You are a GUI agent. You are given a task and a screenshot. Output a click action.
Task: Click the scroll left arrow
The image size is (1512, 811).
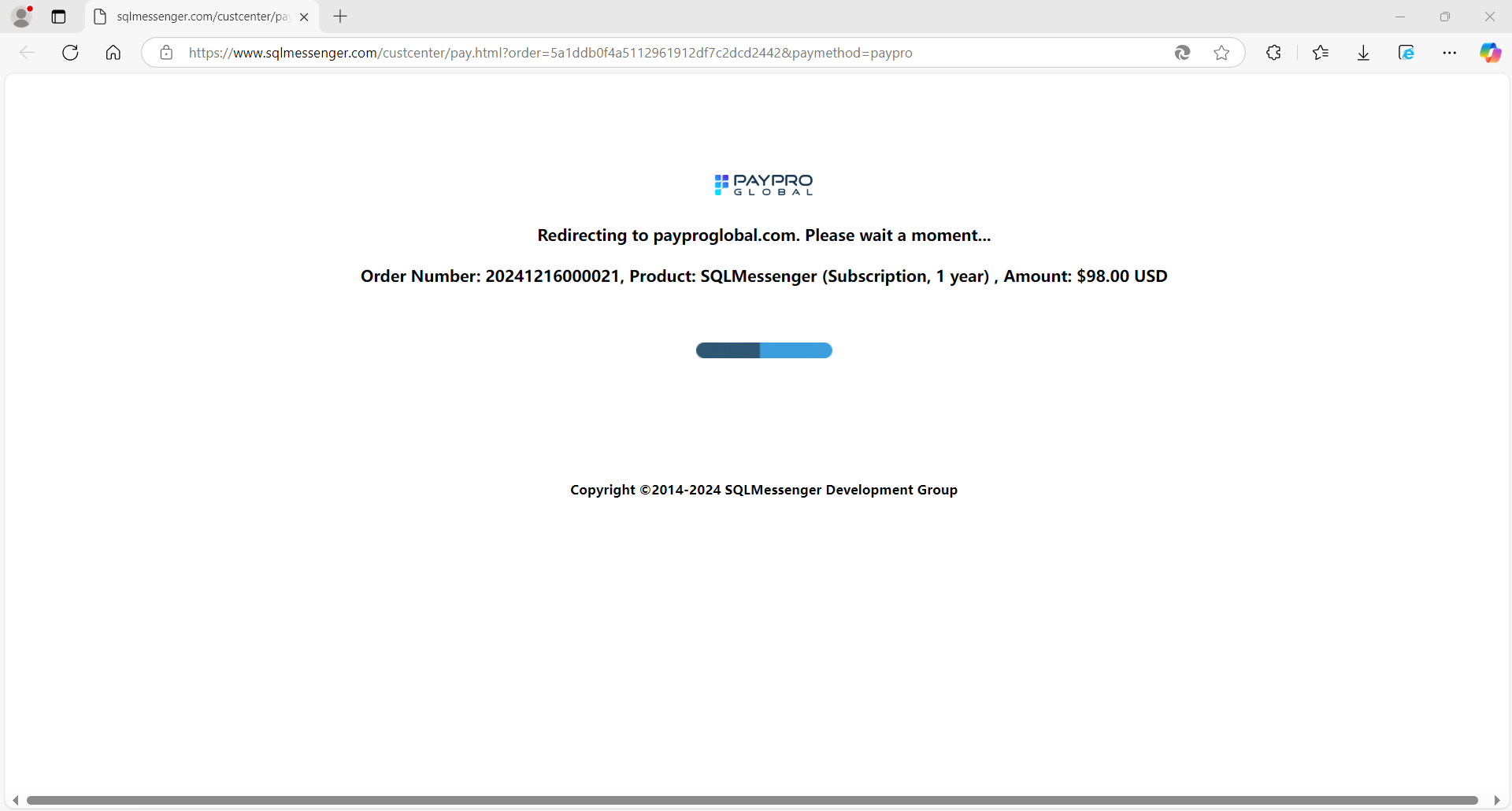tap(15, 800)
